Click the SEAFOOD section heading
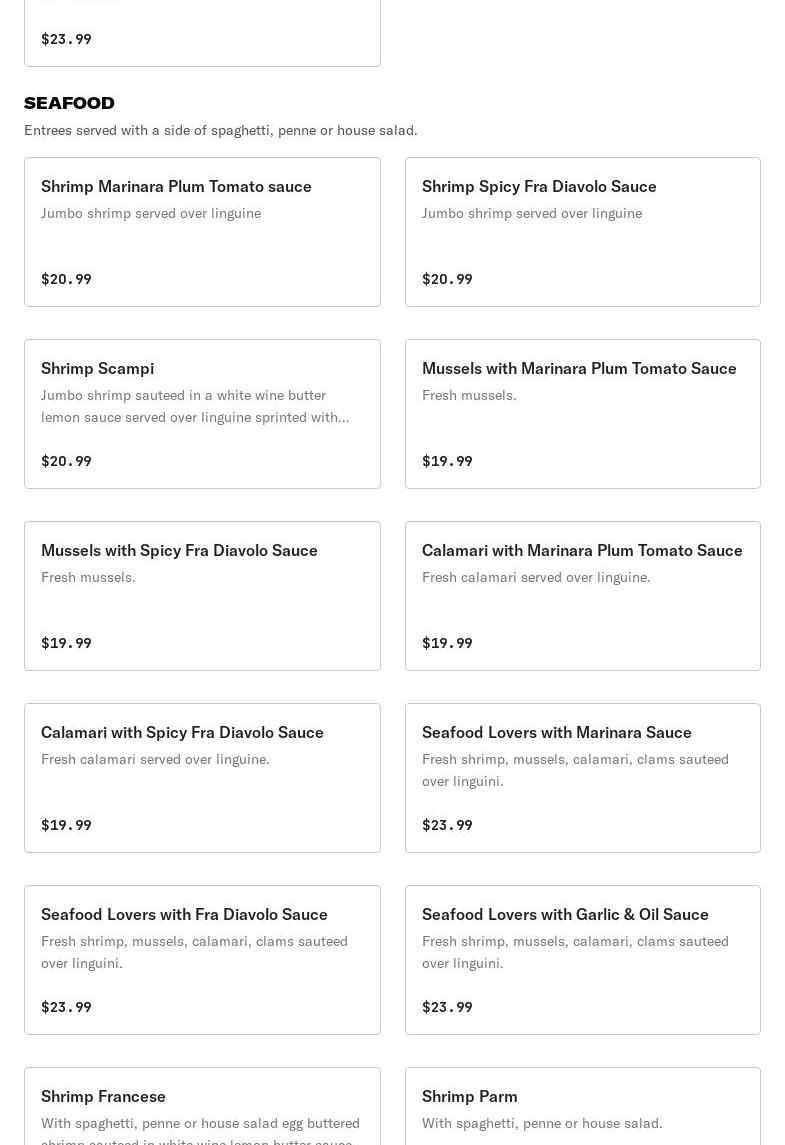The height and width of the screenshot is (1145, 785). pyautogui.click(x=69, y=103)
